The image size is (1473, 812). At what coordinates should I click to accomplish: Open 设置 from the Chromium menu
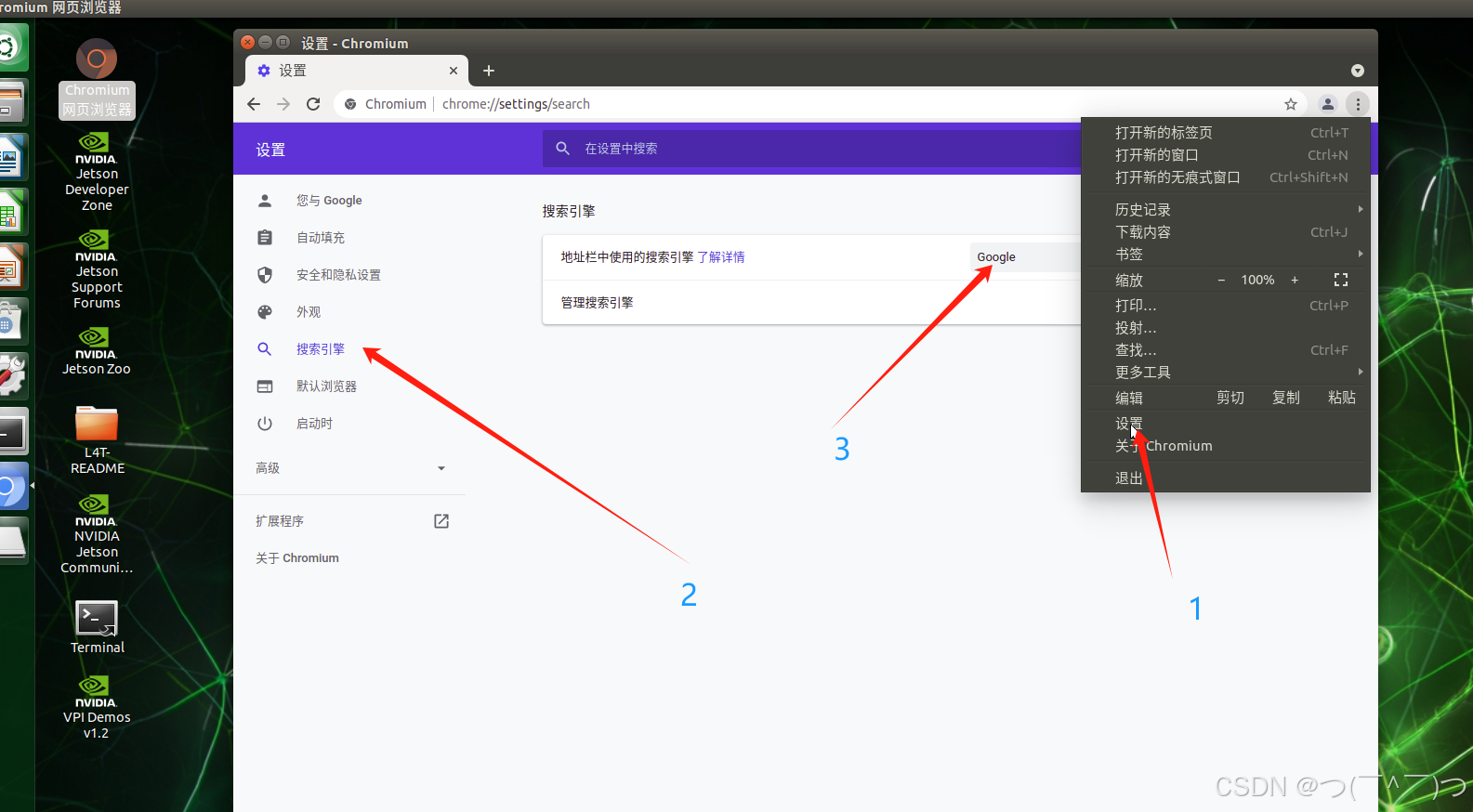coord(1226,424)
